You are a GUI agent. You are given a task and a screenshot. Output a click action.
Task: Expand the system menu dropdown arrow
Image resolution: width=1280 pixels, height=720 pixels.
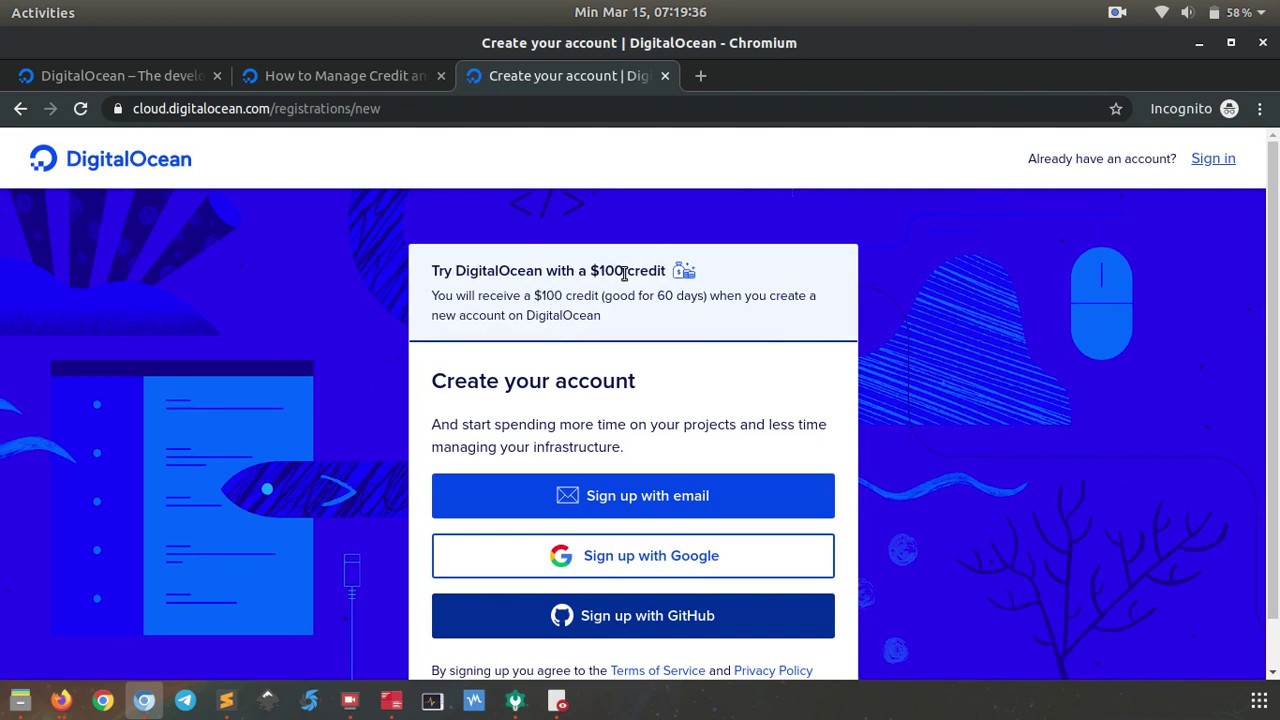click(x=1262, y=13)
